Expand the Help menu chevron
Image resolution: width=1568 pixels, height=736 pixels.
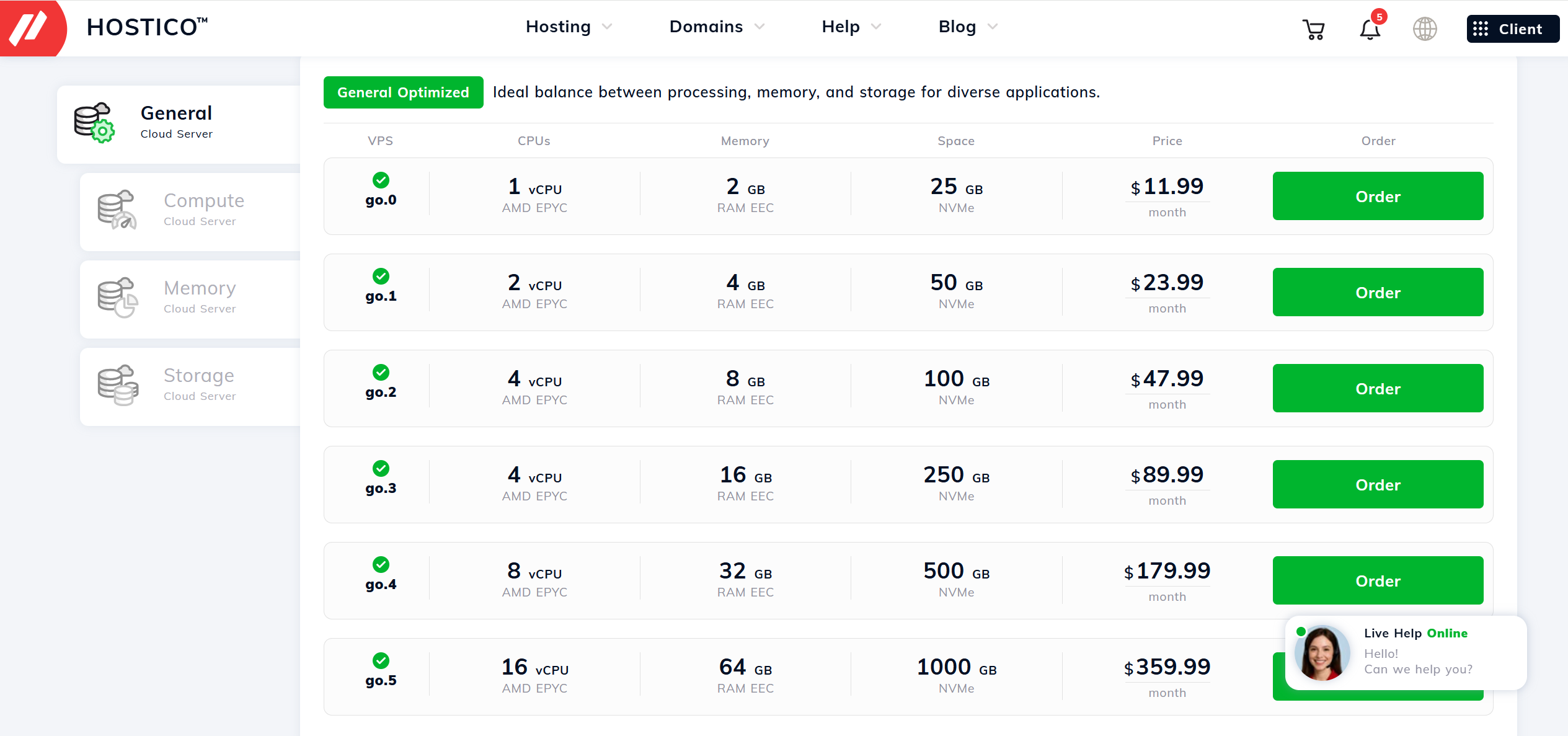[x=876, y=27]
